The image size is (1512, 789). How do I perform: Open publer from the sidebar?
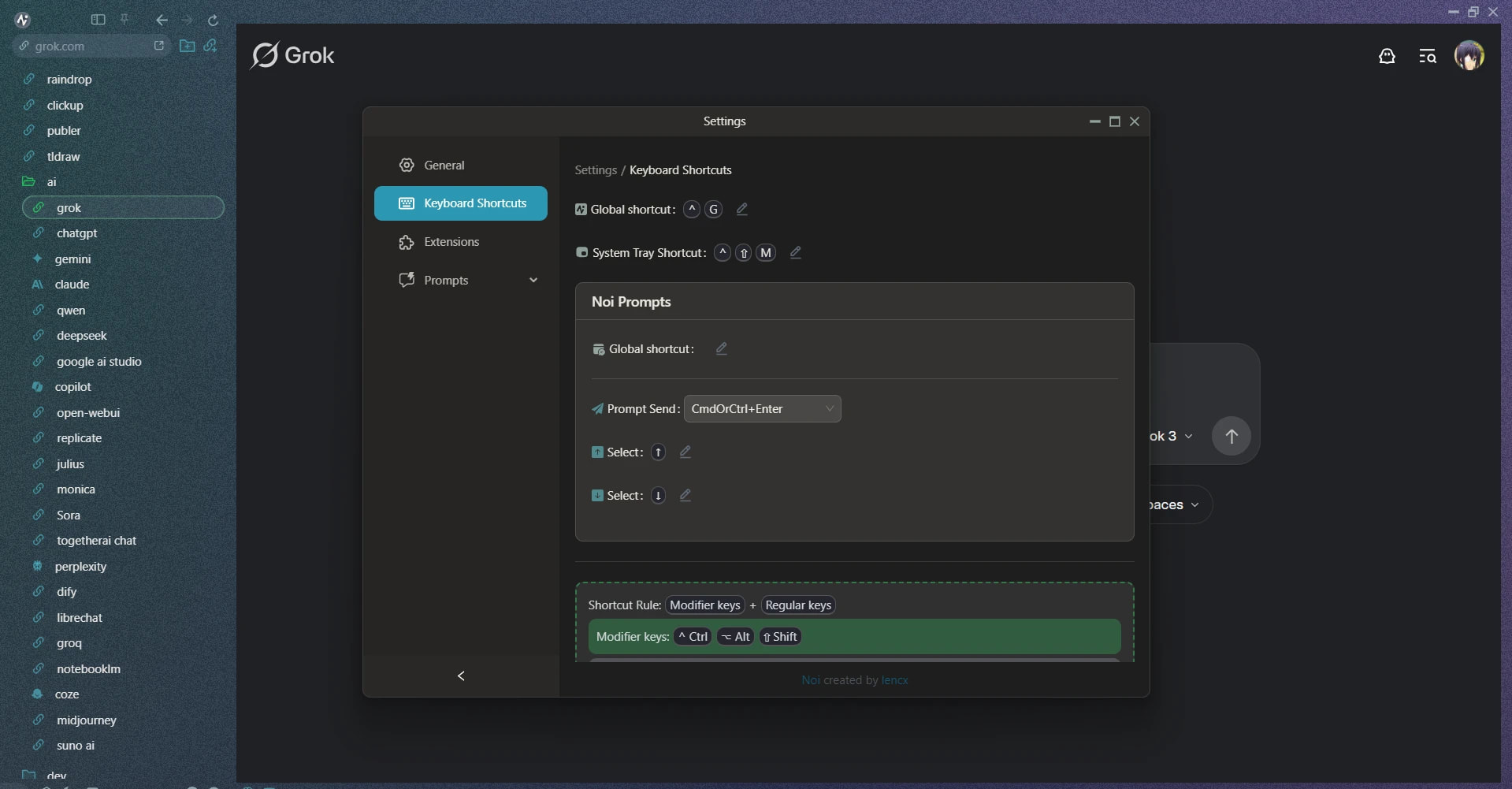[x=64, y=131]
